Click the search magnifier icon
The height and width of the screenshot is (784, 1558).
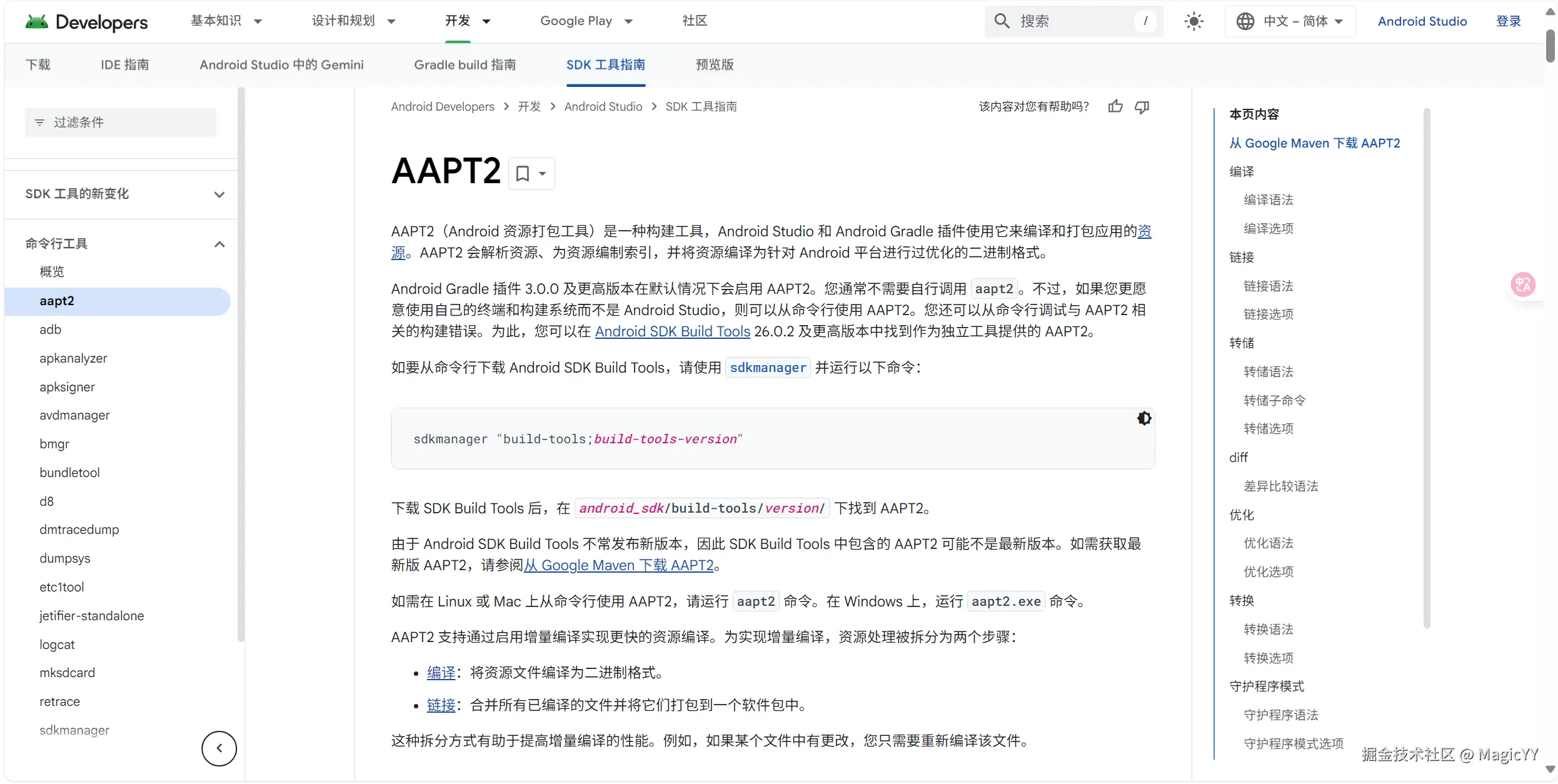(1002, 21)
